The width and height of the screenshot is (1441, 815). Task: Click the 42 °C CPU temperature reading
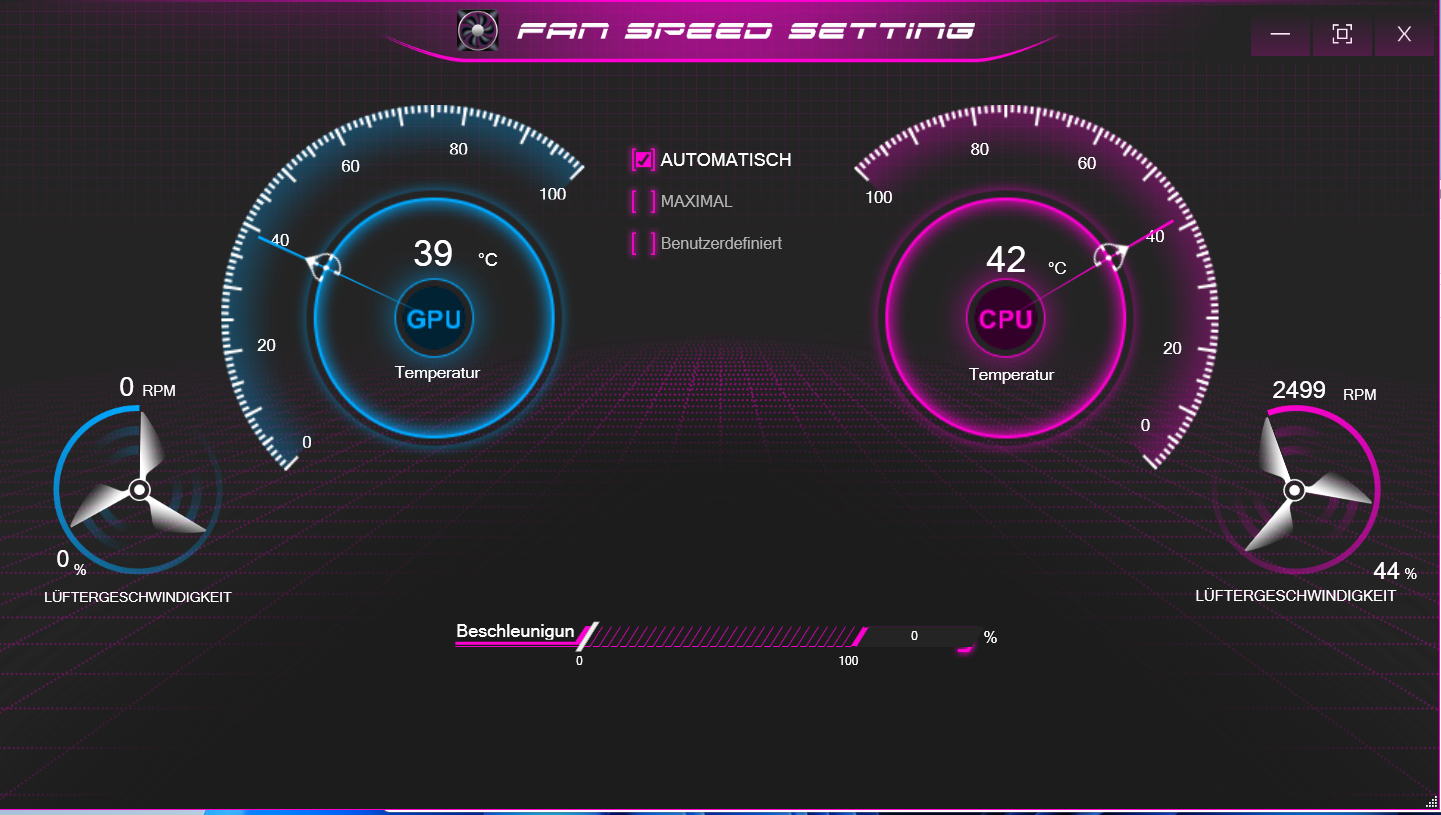pyautogui.click(x=1007, y=260)
